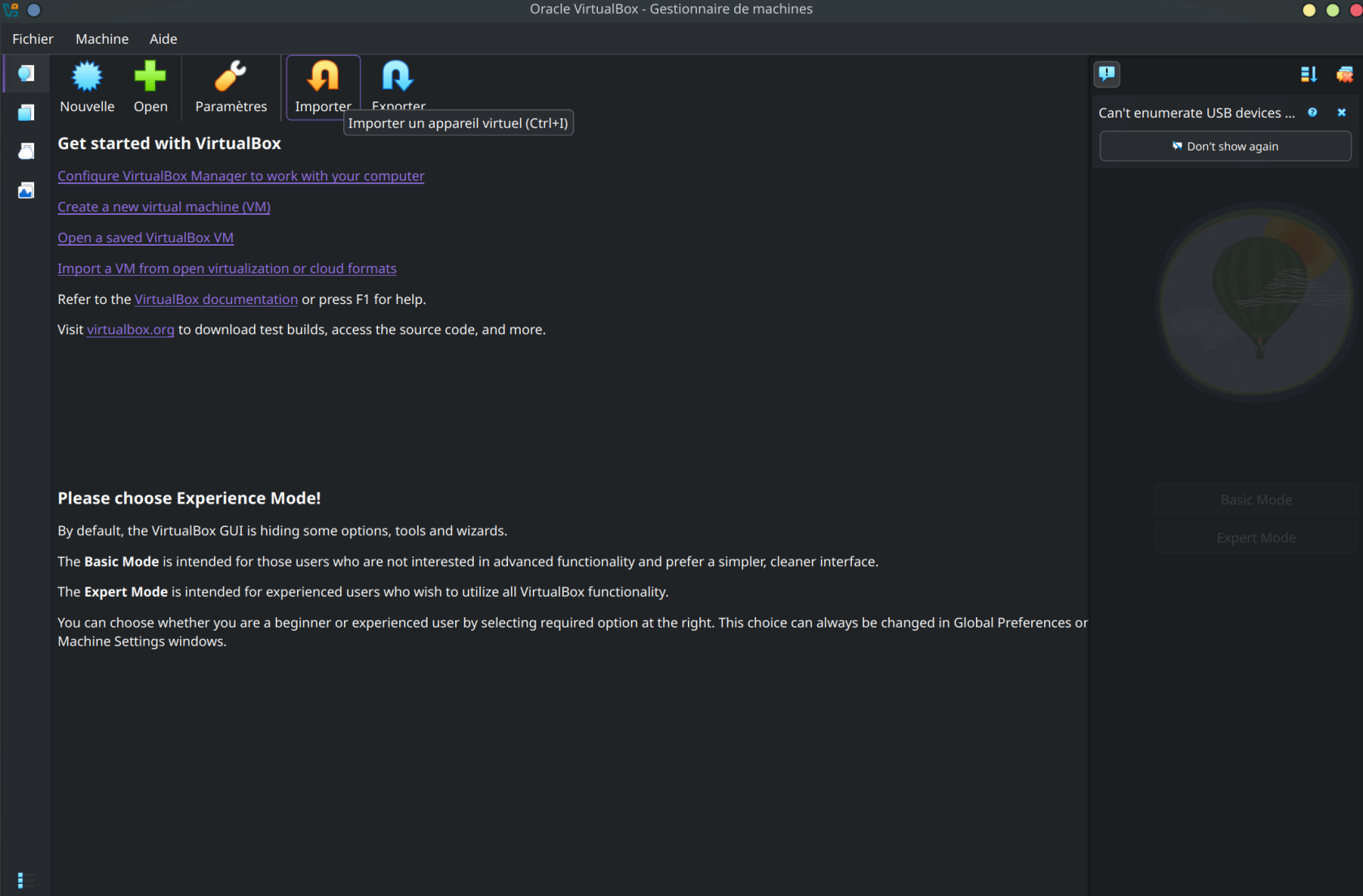The width and height of the screenshot is (1363, 896).
Task: Open the Aide menu
Action: tap(163, 39)
